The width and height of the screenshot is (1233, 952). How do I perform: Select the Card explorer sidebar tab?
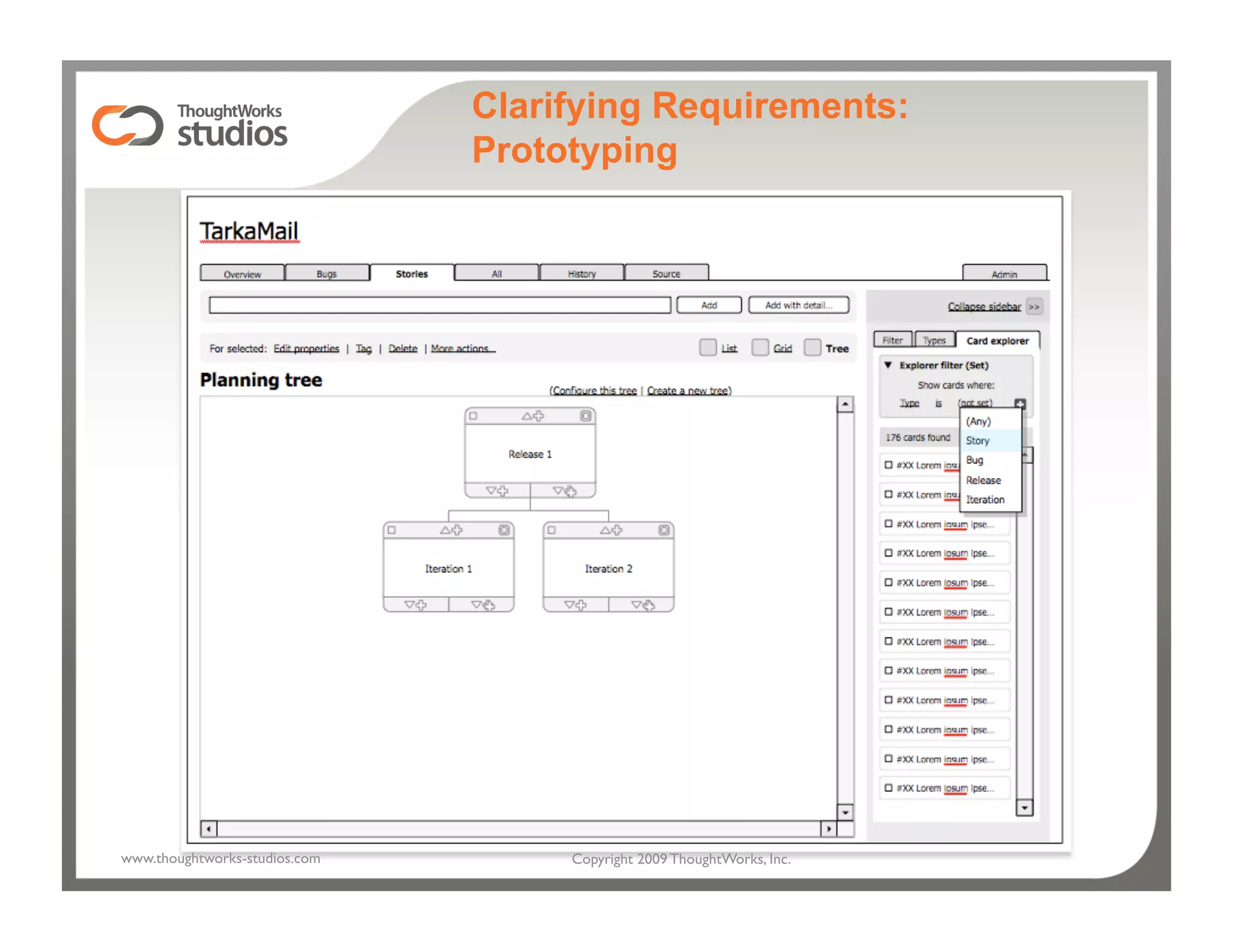point(998,341)
